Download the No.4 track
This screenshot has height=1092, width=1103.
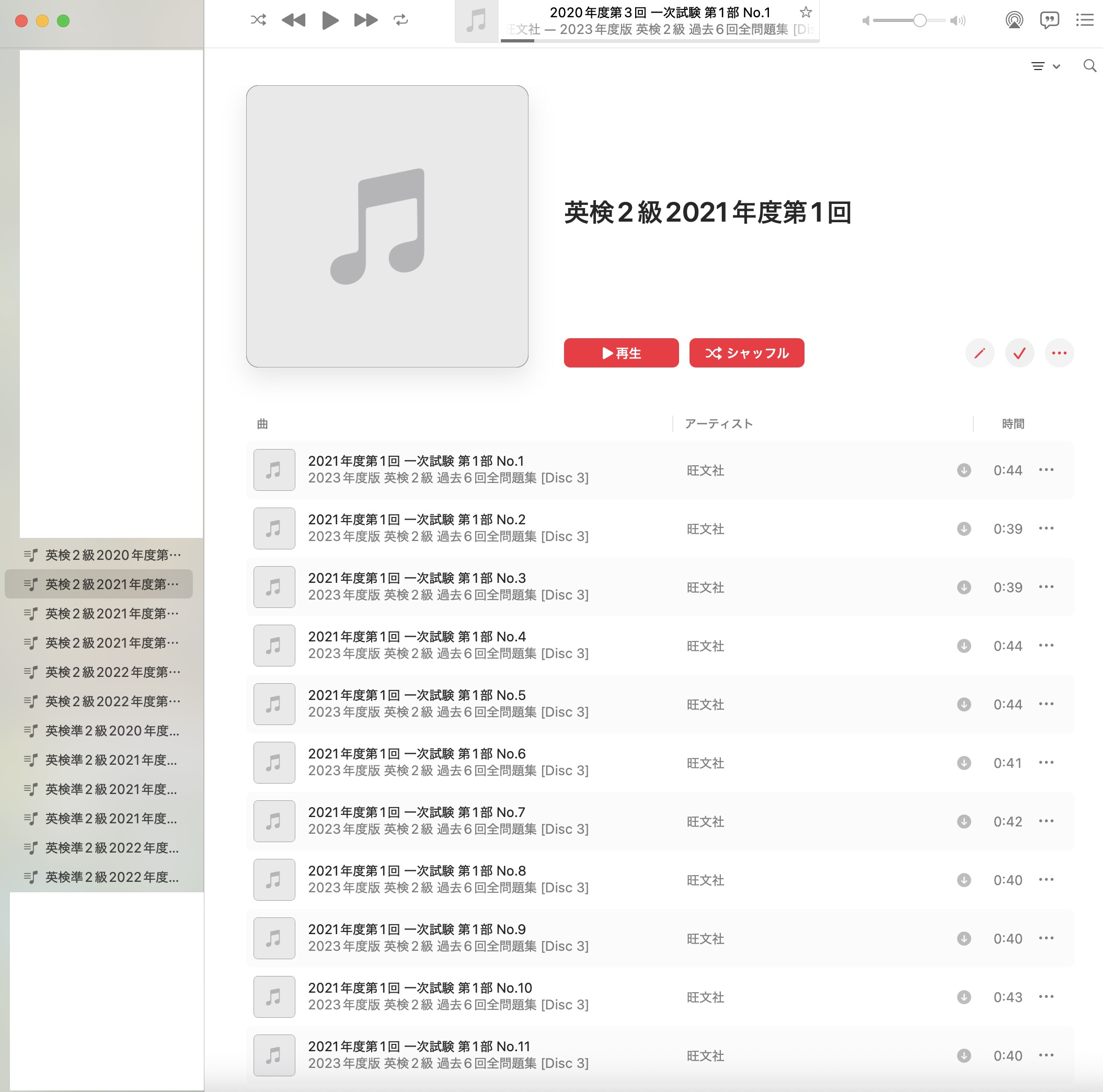pyautogui.click(x=964, y=646)
